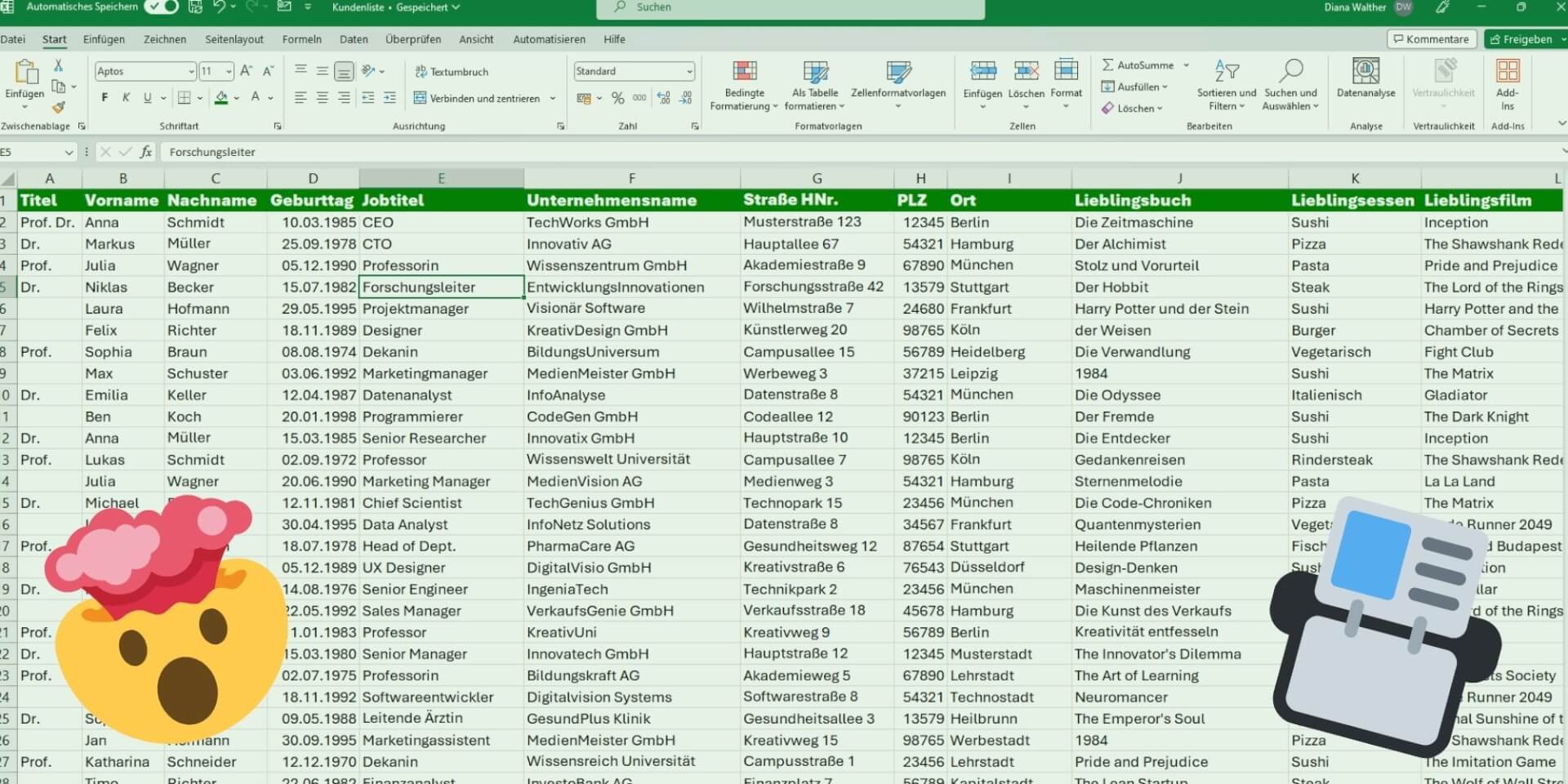This screenshot has width=1568, height=784.
Task: Apply the green fill color bucket
Action: click(x=221, y=98)
